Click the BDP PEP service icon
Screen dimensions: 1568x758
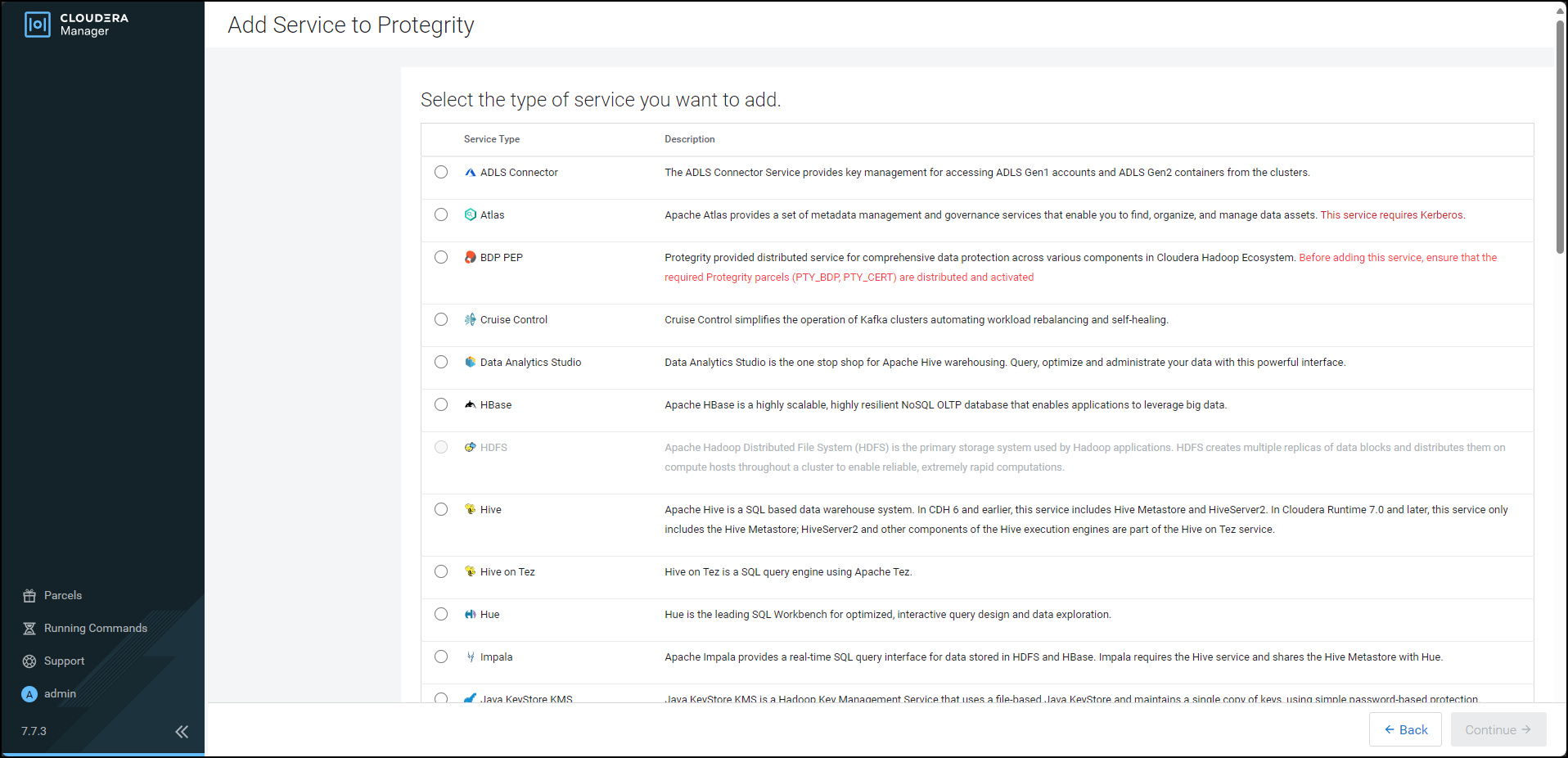[470, 258]
